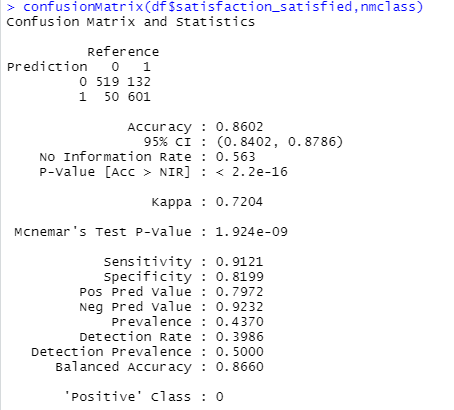Click the Detection Prevalence value 0.5000

(239, 352)
